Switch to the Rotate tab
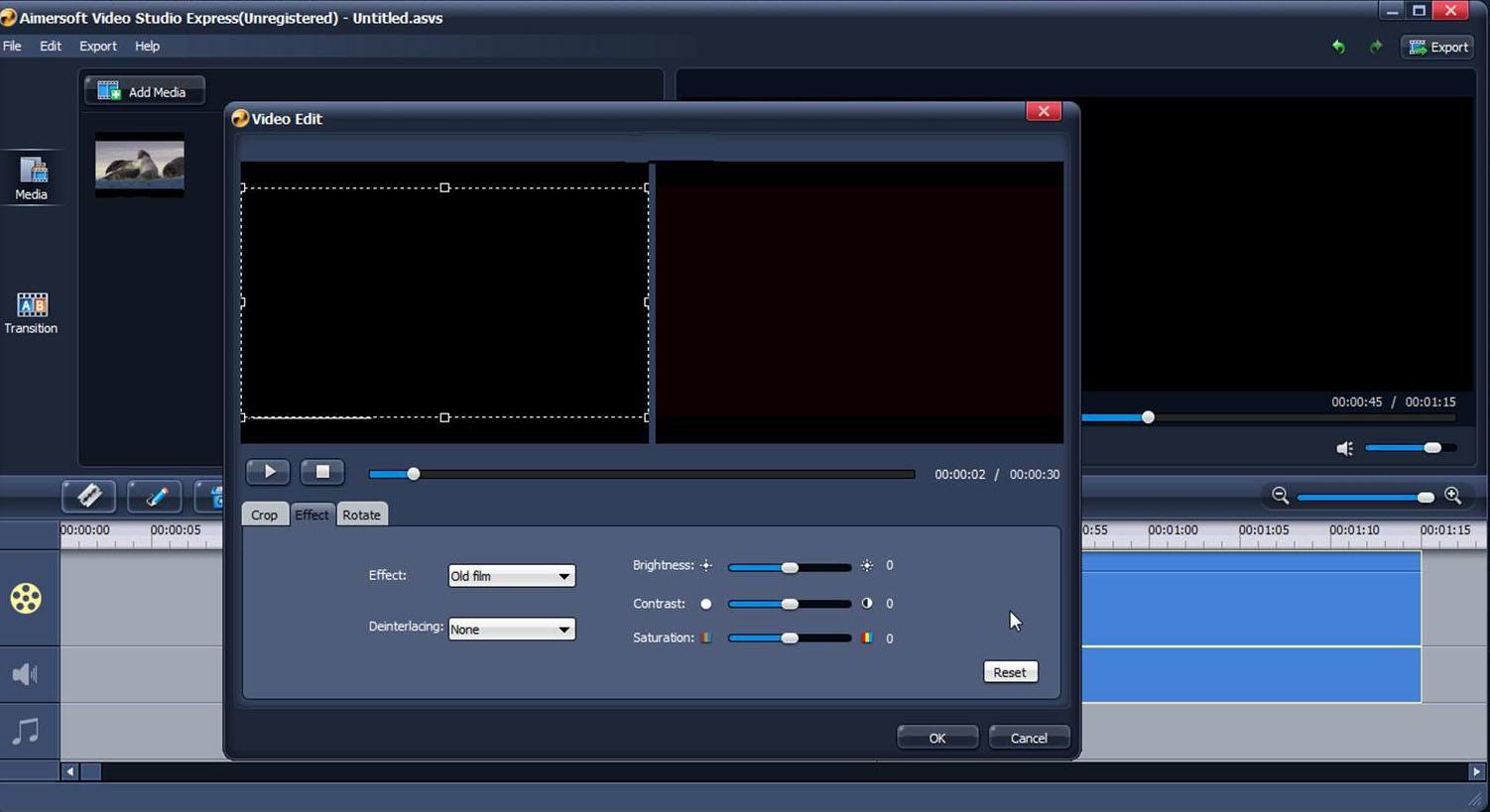The height and width of the screenshot is (812, 1490). (361, 515)
